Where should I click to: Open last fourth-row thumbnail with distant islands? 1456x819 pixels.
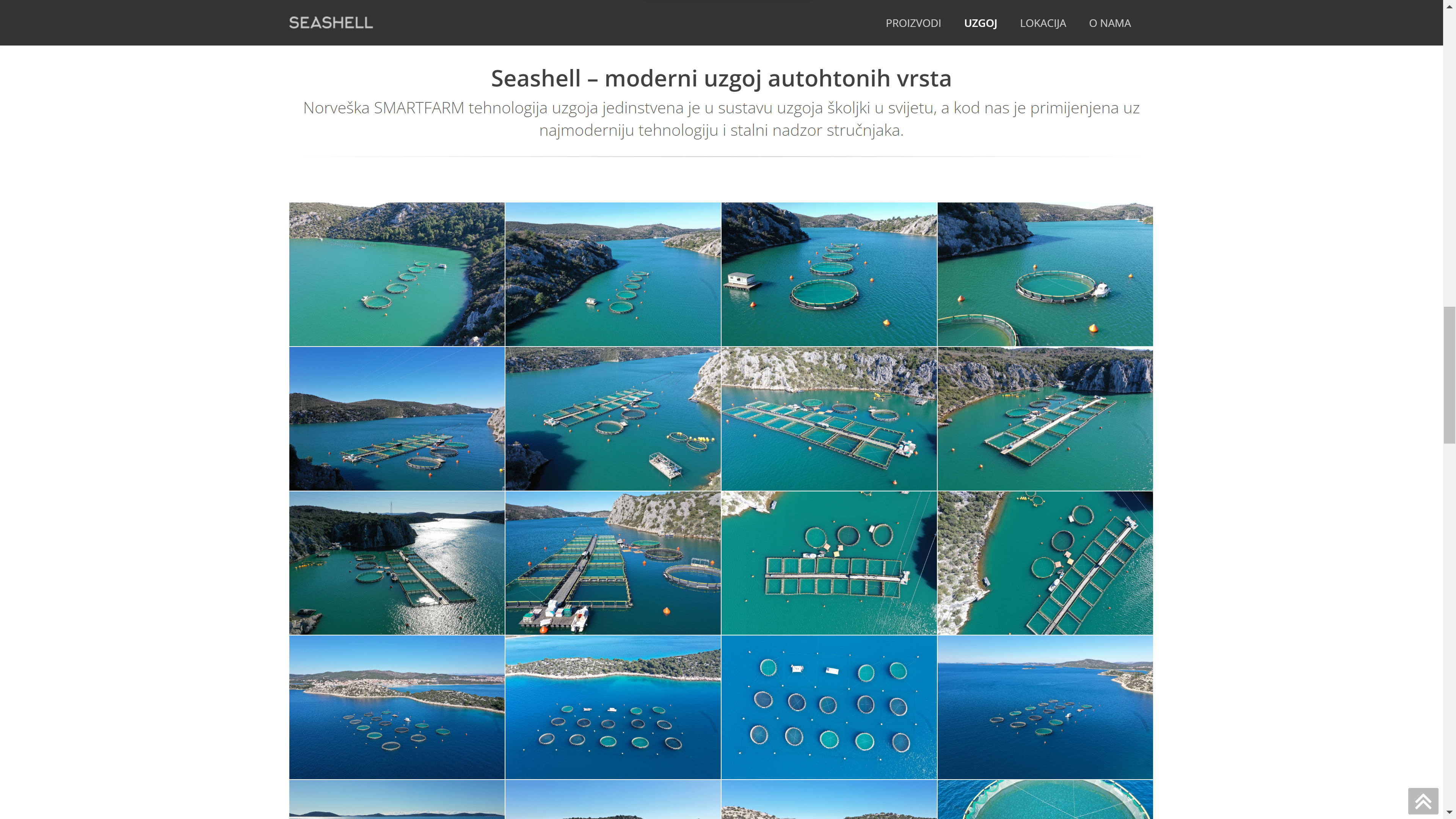coord(1045,706)
